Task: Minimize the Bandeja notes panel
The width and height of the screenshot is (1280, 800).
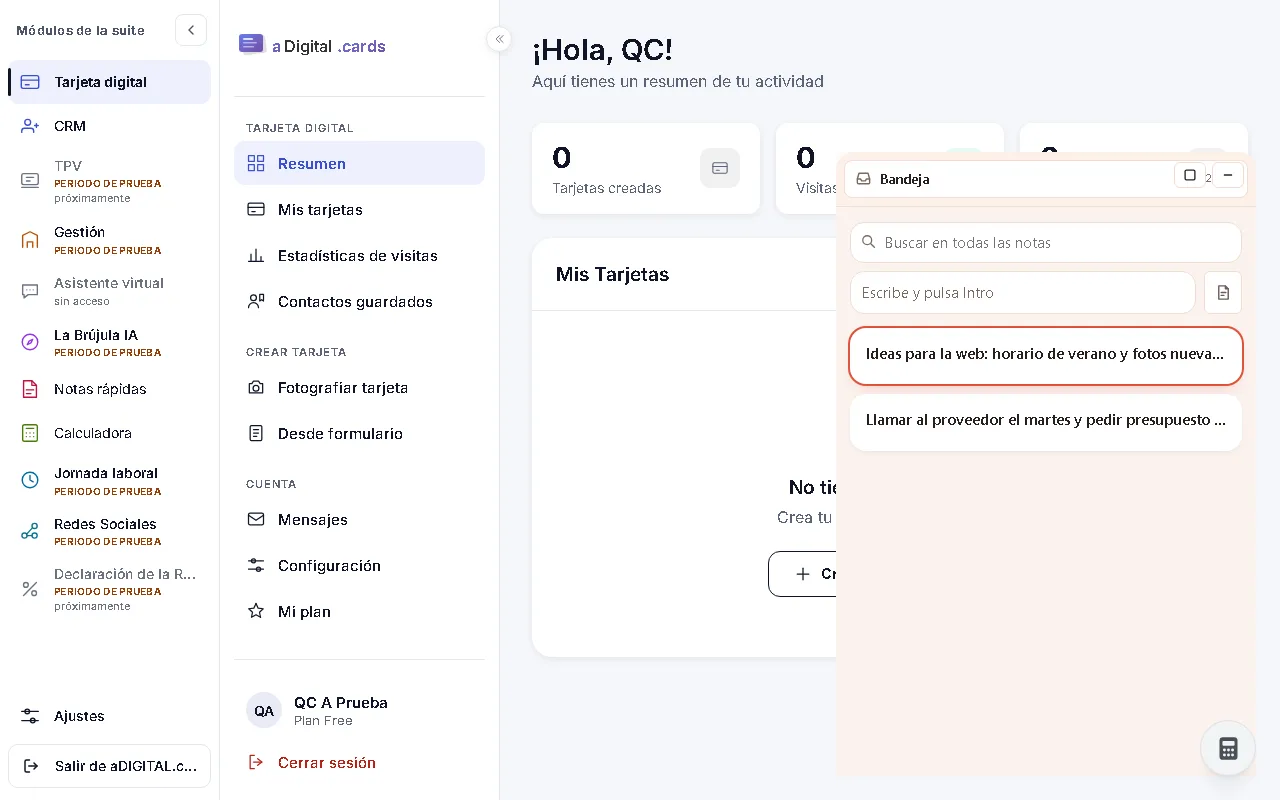Action: click(1228, 176)
